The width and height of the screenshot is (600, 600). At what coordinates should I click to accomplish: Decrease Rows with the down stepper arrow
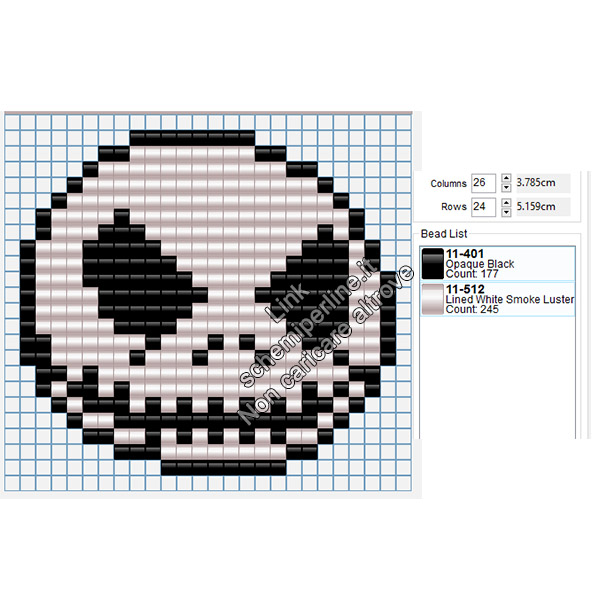pyautogui.click(x=506, y=212)
